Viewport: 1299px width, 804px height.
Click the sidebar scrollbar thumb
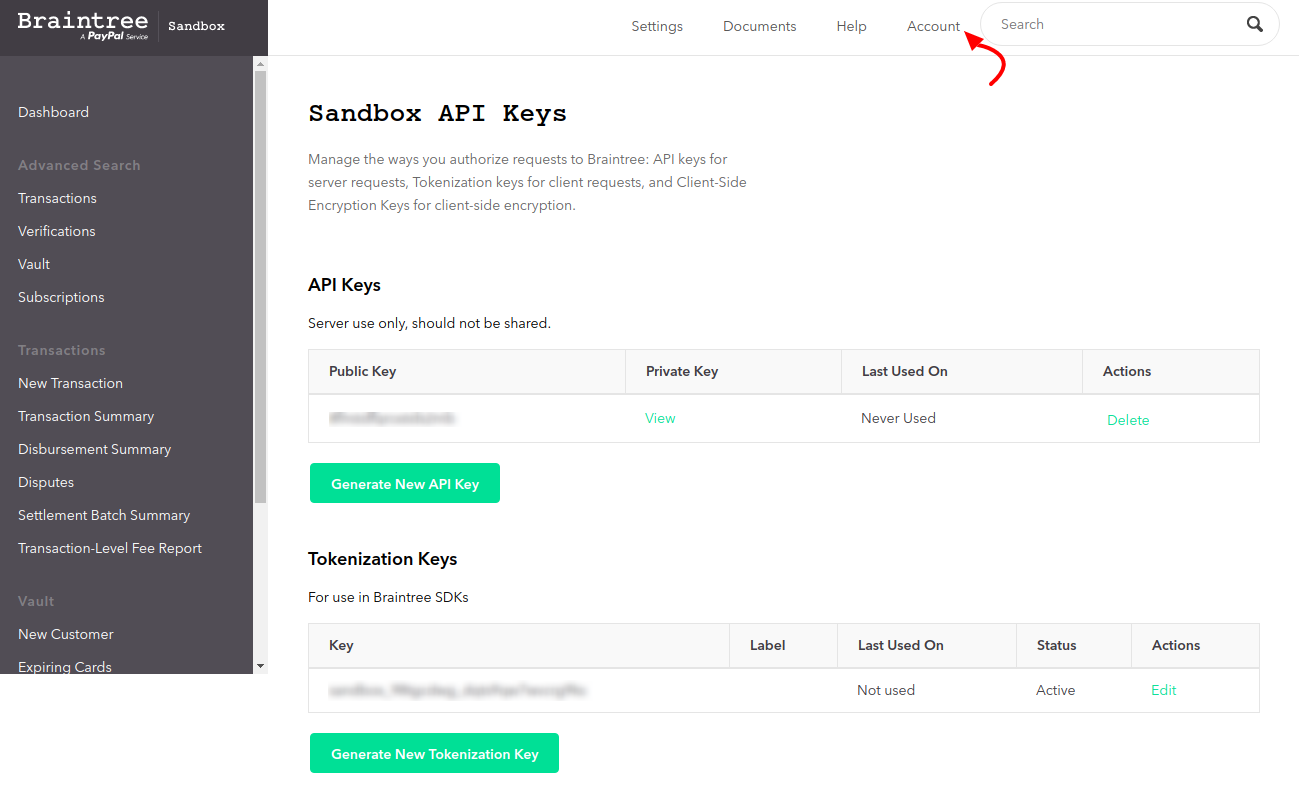[x=260, y=286]
